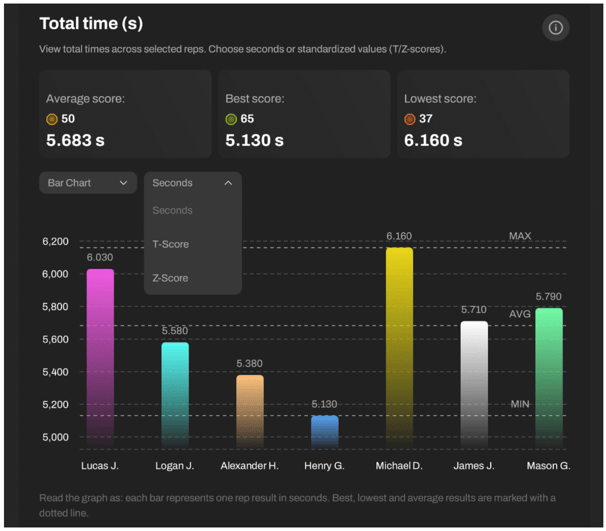
Task: Click the Lowest score orange medal icon
Action: coord(410,119)
